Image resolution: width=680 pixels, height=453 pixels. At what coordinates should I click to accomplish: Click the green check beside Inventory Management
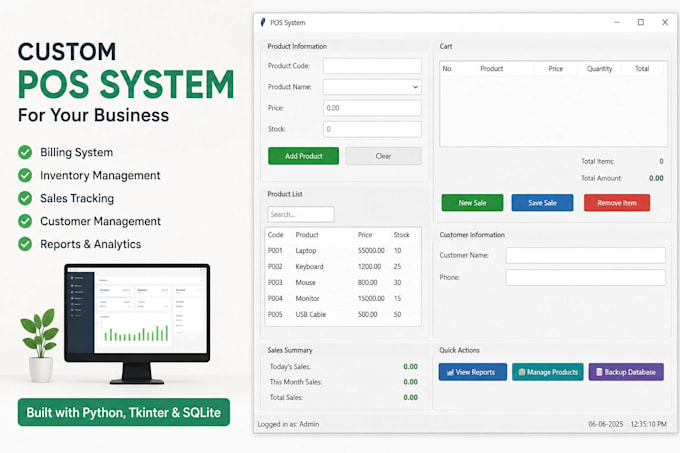coord(25,175)
